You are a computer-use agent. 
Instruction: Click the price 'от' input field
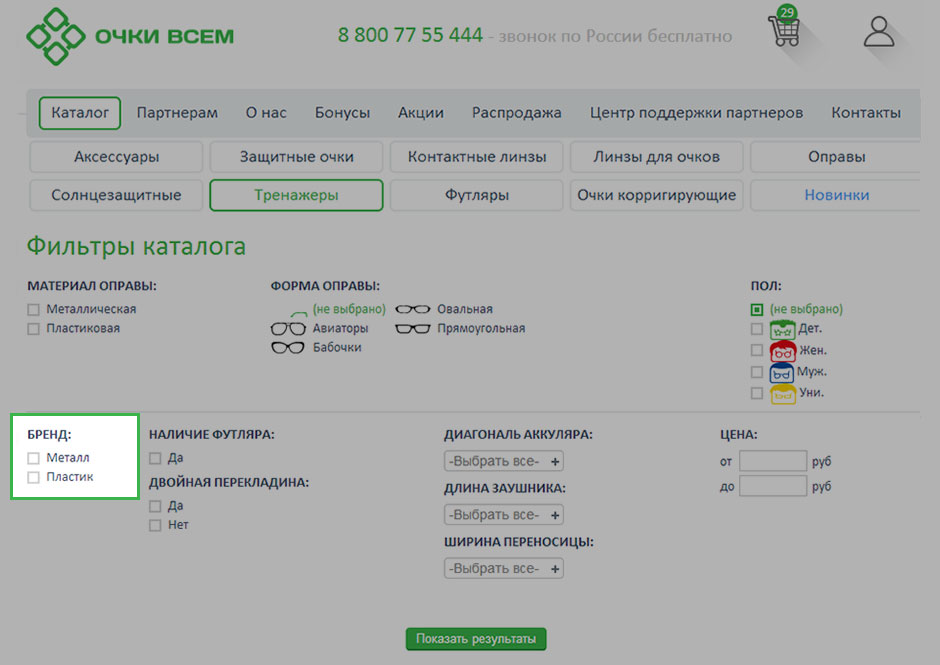(x=772, y=461)
